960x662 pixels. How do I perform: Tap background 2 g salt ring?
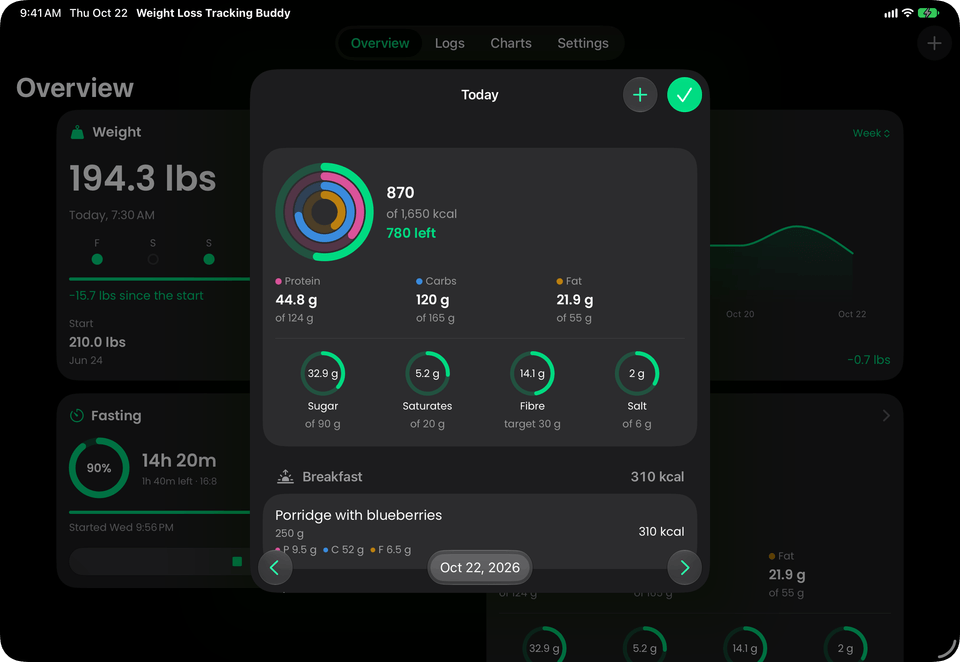coord(845,644)
